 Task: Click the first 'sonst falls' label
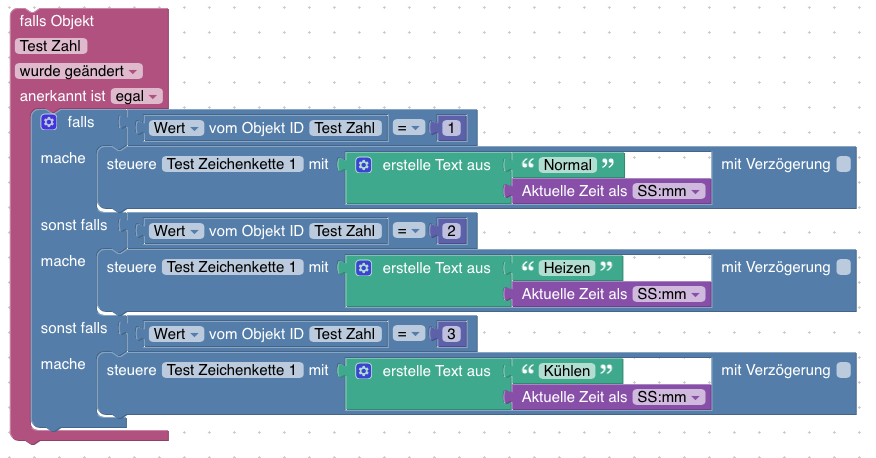pyautogui.click(x=74, y=225)
